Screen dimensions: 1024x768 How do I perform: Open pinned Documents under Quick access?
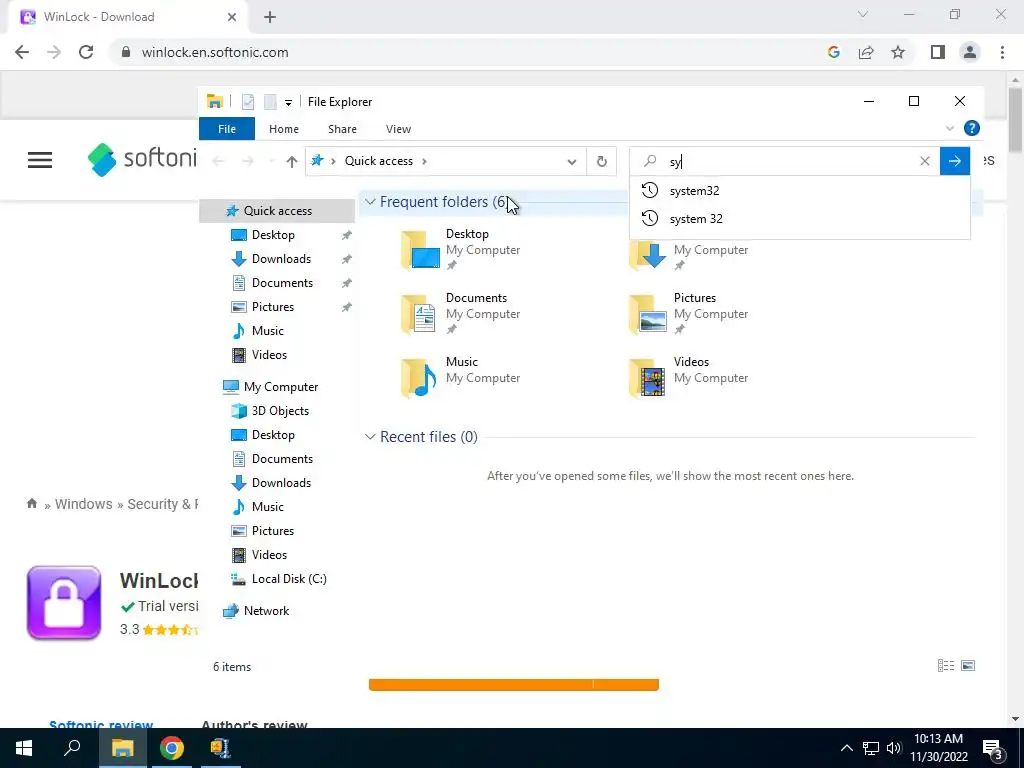tap(281, 283)
